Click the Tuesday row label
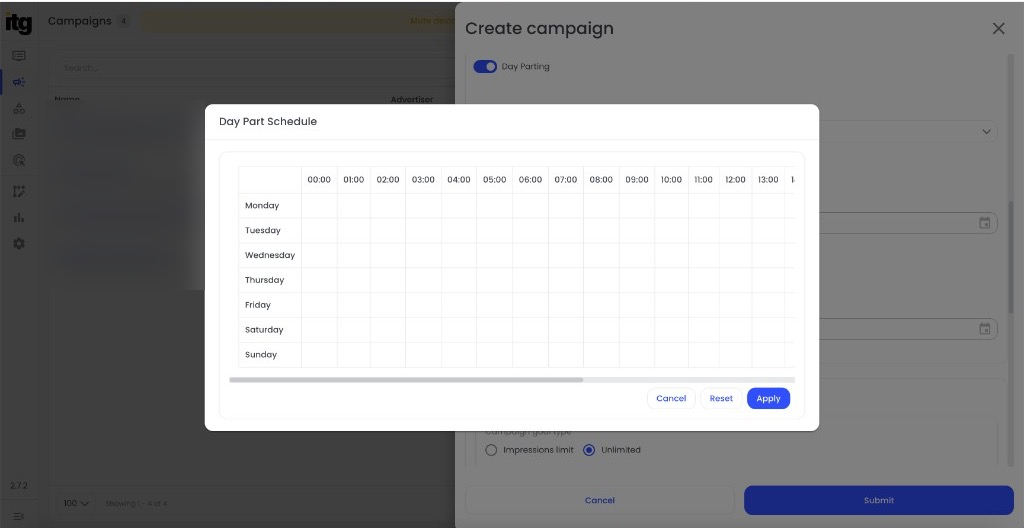1024x528 pixels. pos(263,231)
